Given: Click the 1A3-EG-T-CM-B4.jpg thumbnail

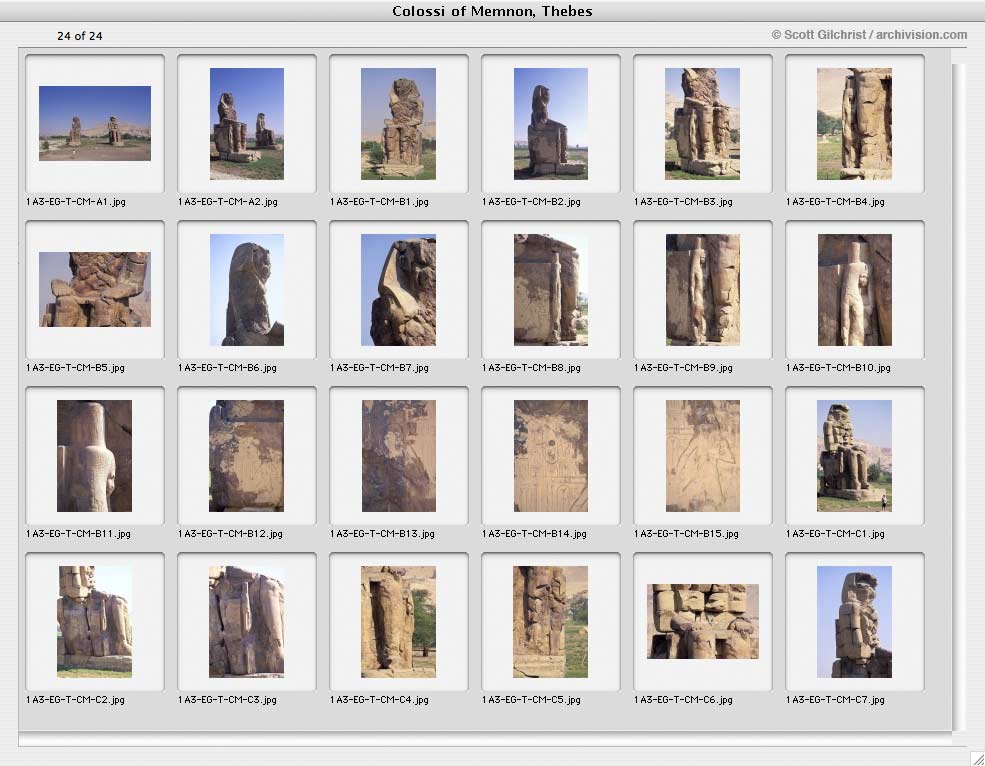Looking at the screenshot, I should pos(854,124).
